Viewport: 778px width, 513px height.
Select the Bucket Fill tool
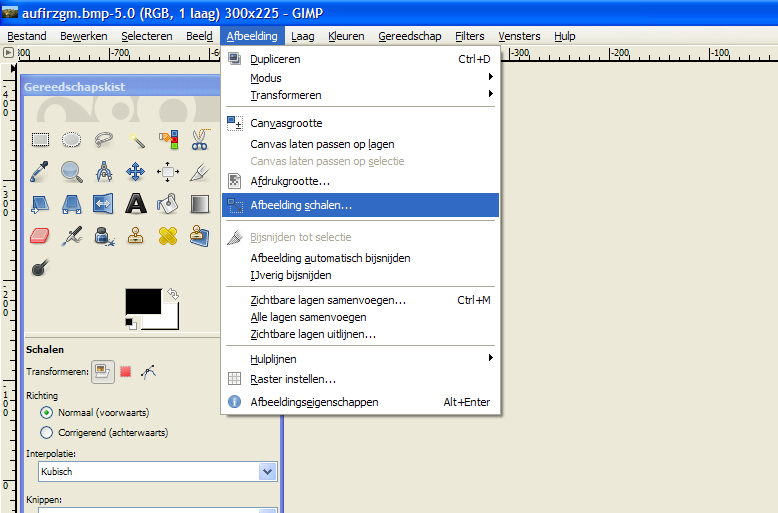(x=168, y=203)
